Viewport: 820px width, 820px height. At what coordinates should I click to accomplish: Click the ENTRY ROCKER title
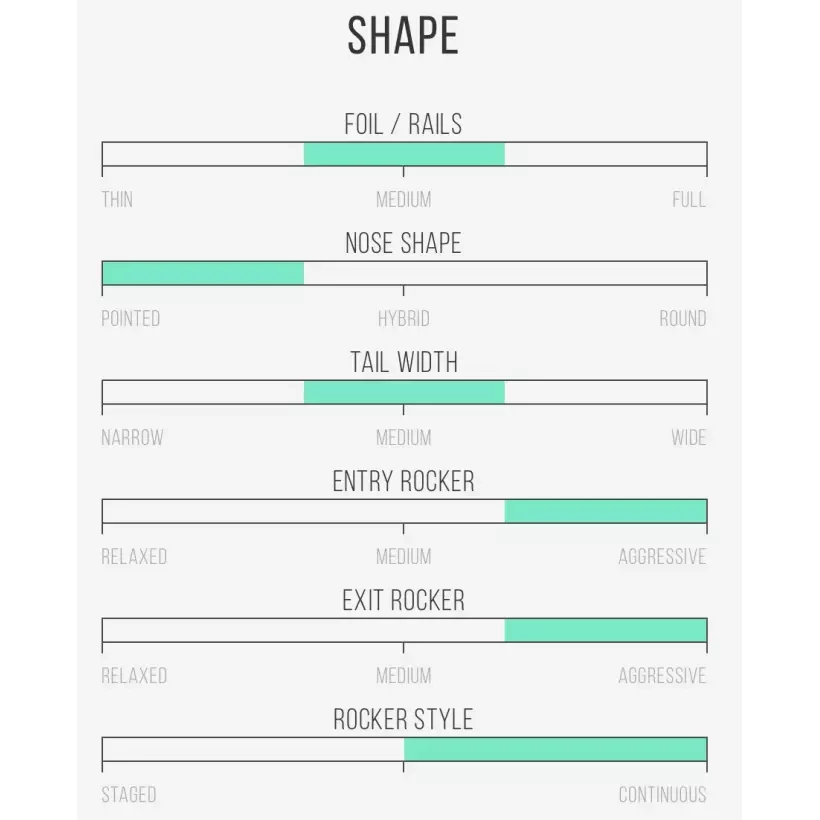point(403,481)
